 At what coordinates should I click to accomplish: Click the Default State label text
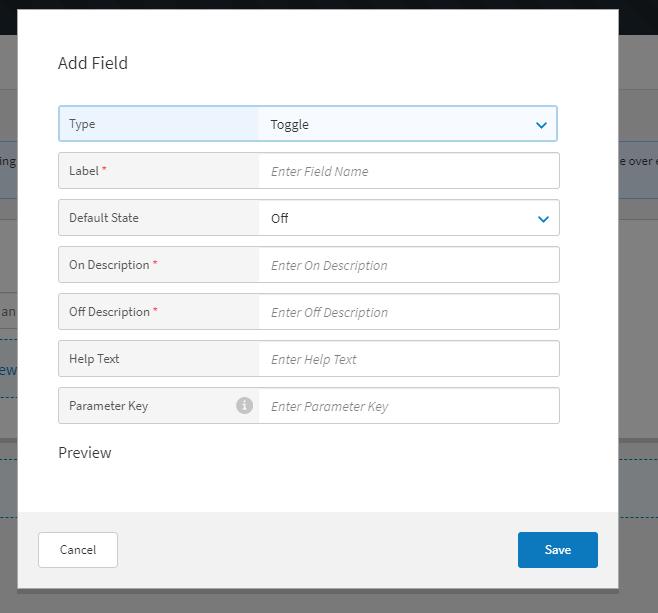coord(104,218)
